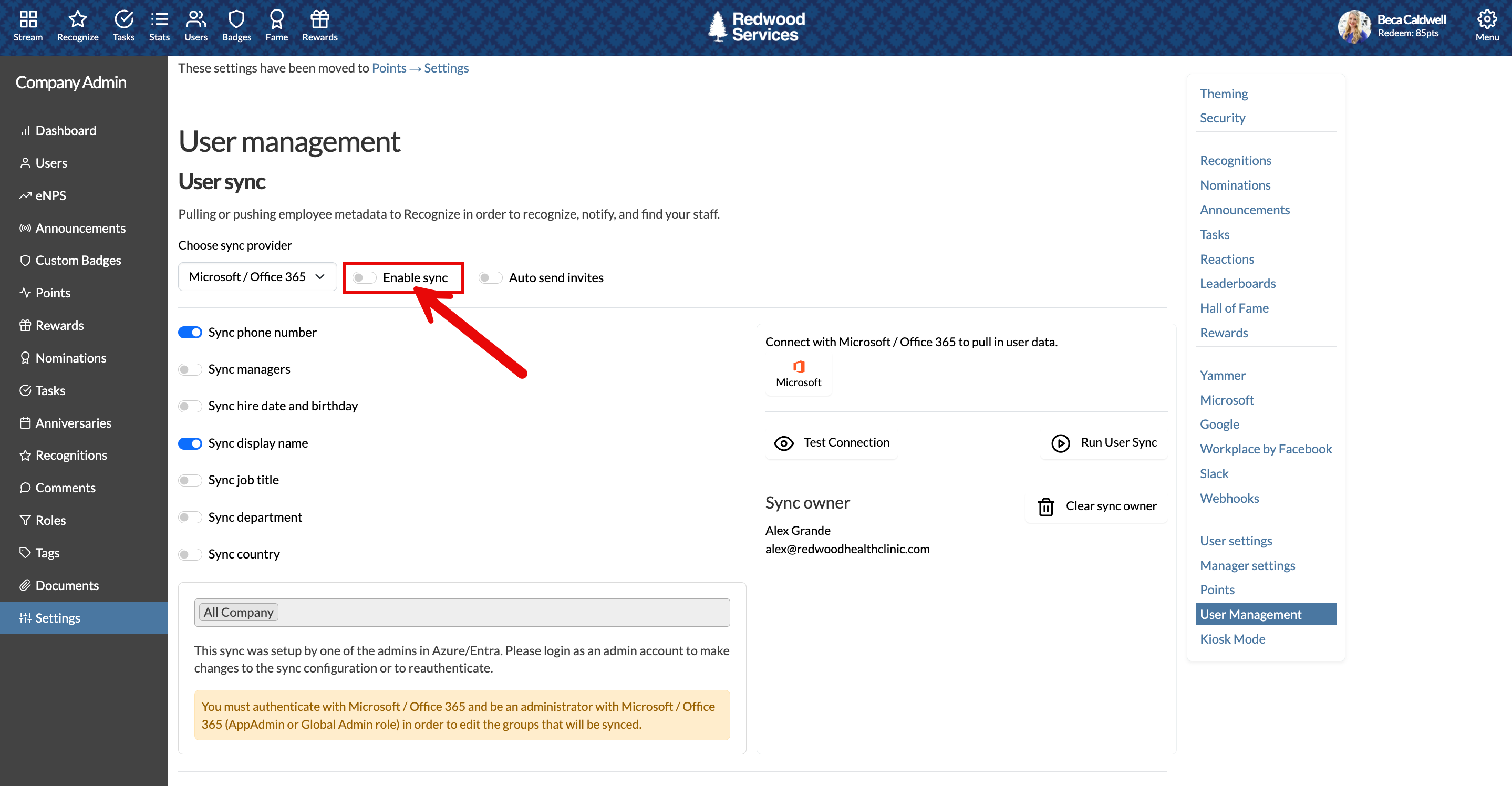Click the Run User Sync play icon

click(x=1060, y=443)
